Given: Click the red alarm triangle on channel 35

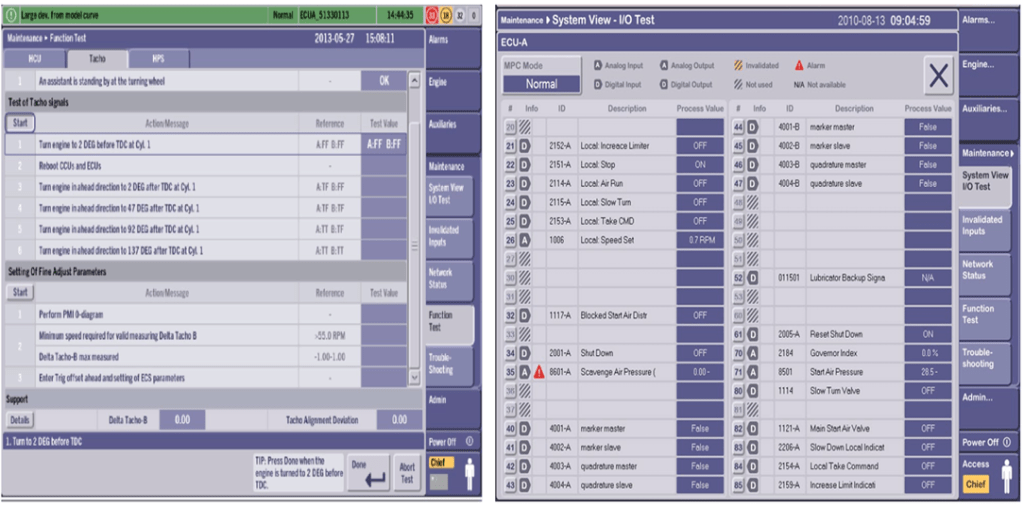Looking at the screenshot, I should [x=538, y=372].
